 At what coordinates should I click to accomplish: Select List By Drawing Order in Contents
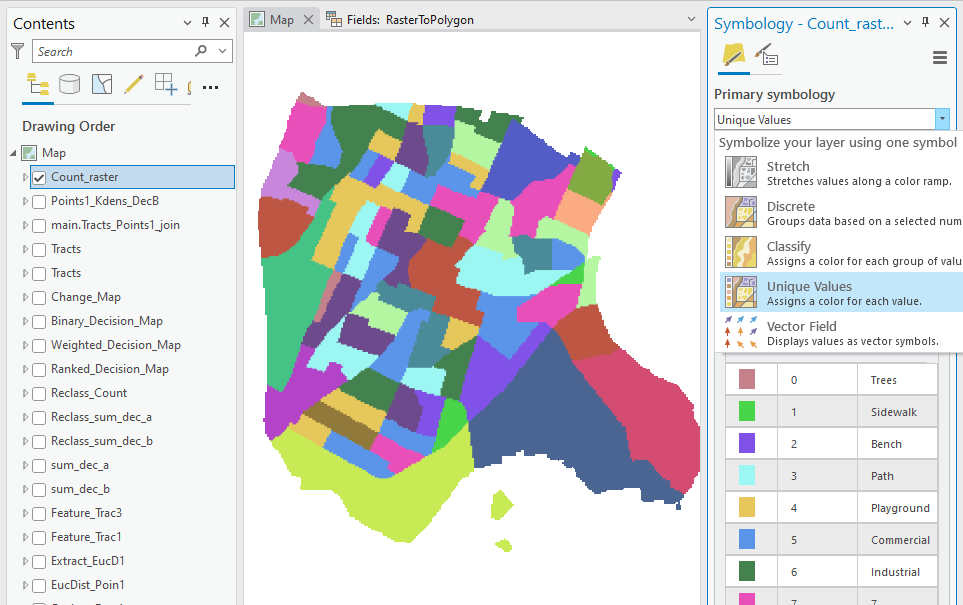tap(37, 84)
